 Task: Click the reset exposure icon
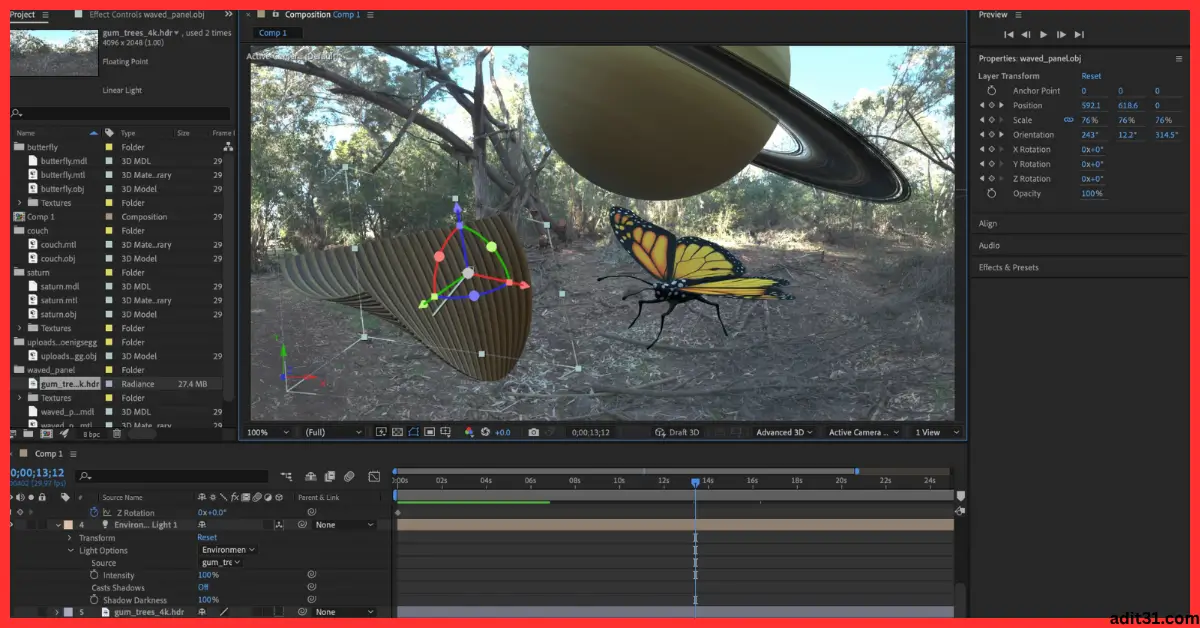[486, 432]
